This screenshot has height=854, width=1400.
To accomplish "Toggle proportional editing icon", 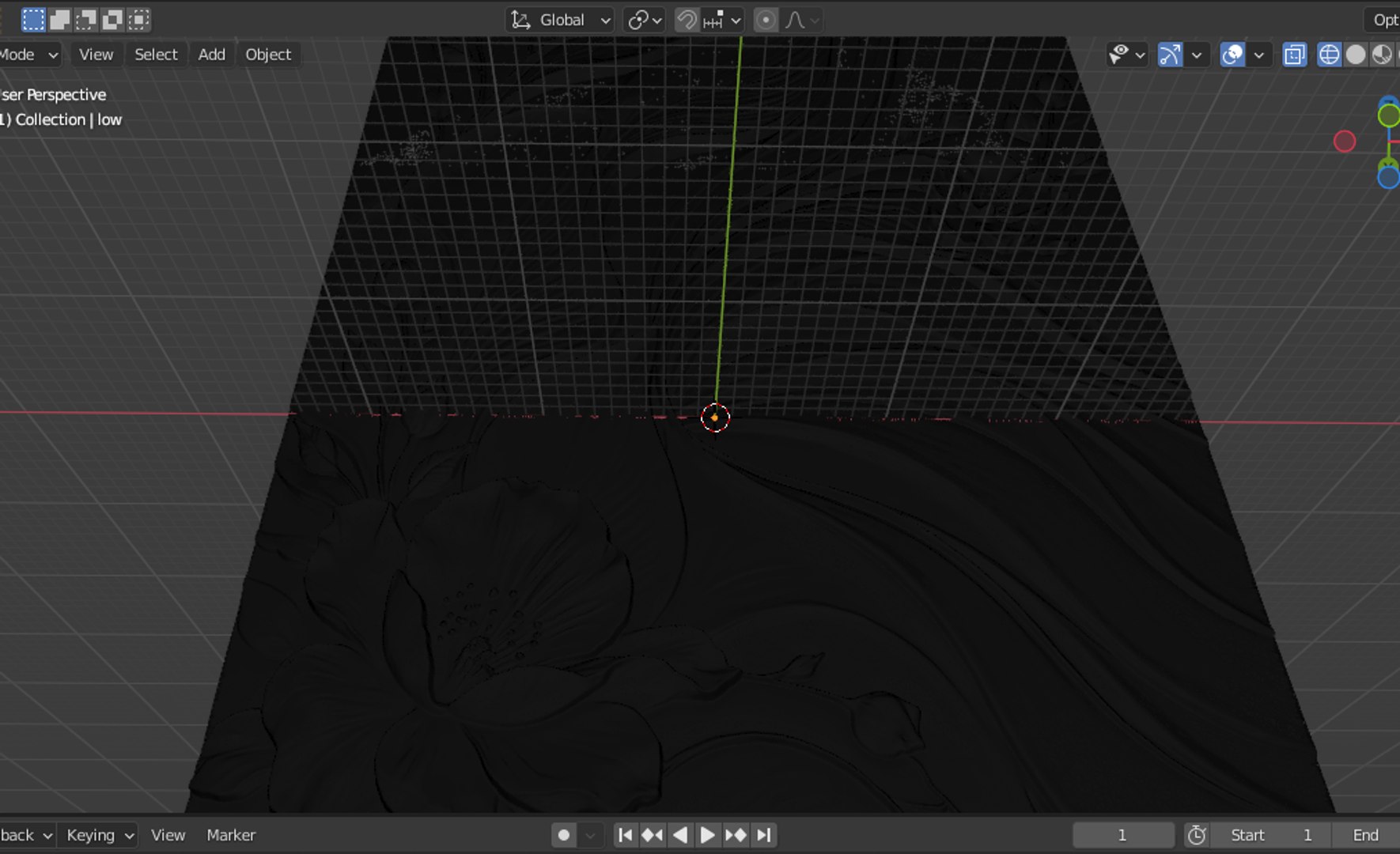I will tap(766, 20).
